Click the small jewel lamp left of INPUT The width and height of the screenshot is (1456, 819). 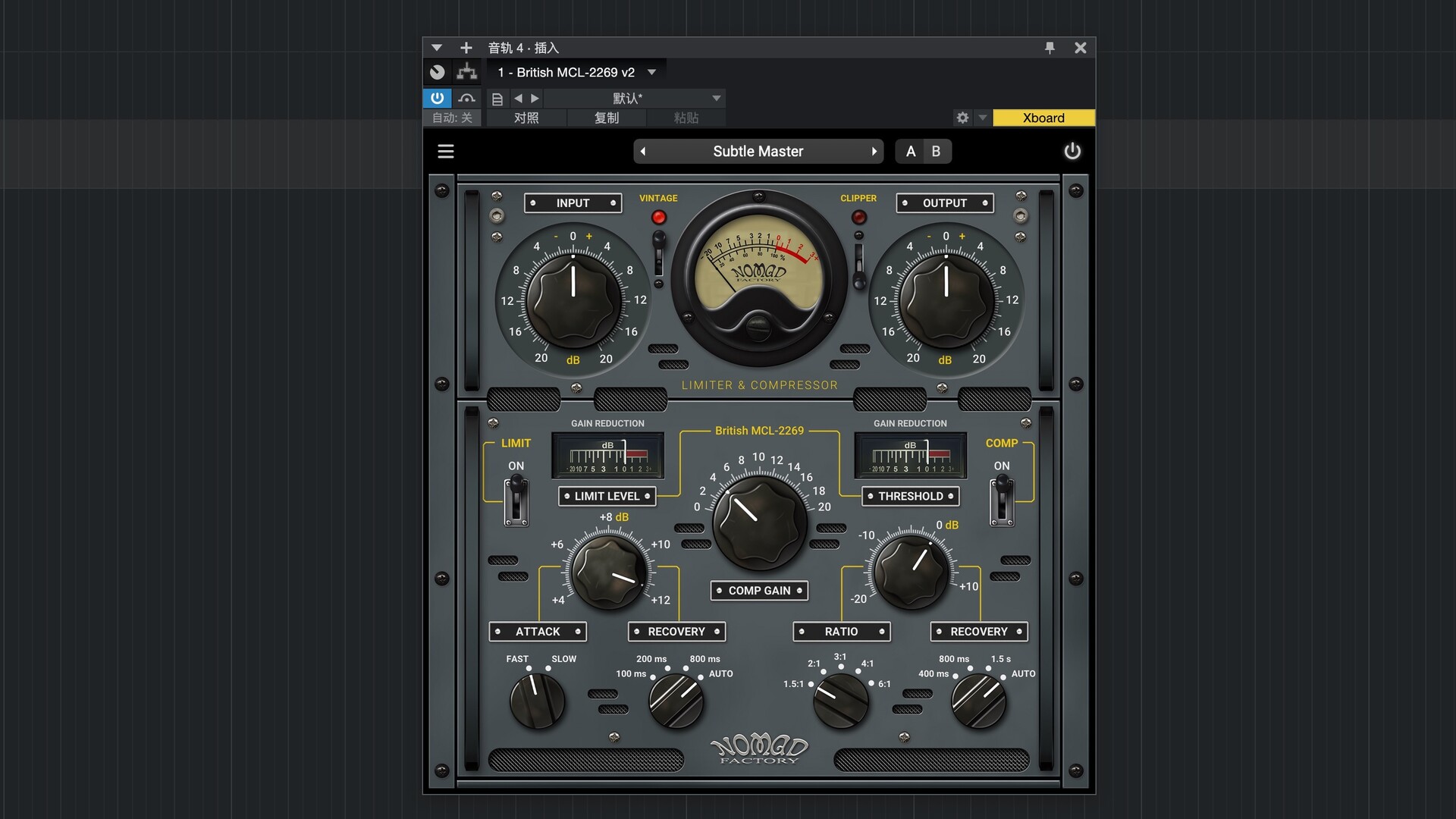click(x=497, y=216)
